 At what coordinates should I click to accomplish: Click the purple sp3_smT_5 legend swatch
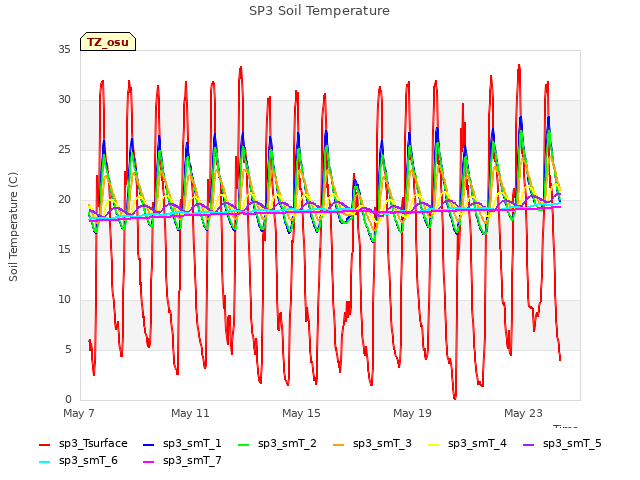[528, 445]
